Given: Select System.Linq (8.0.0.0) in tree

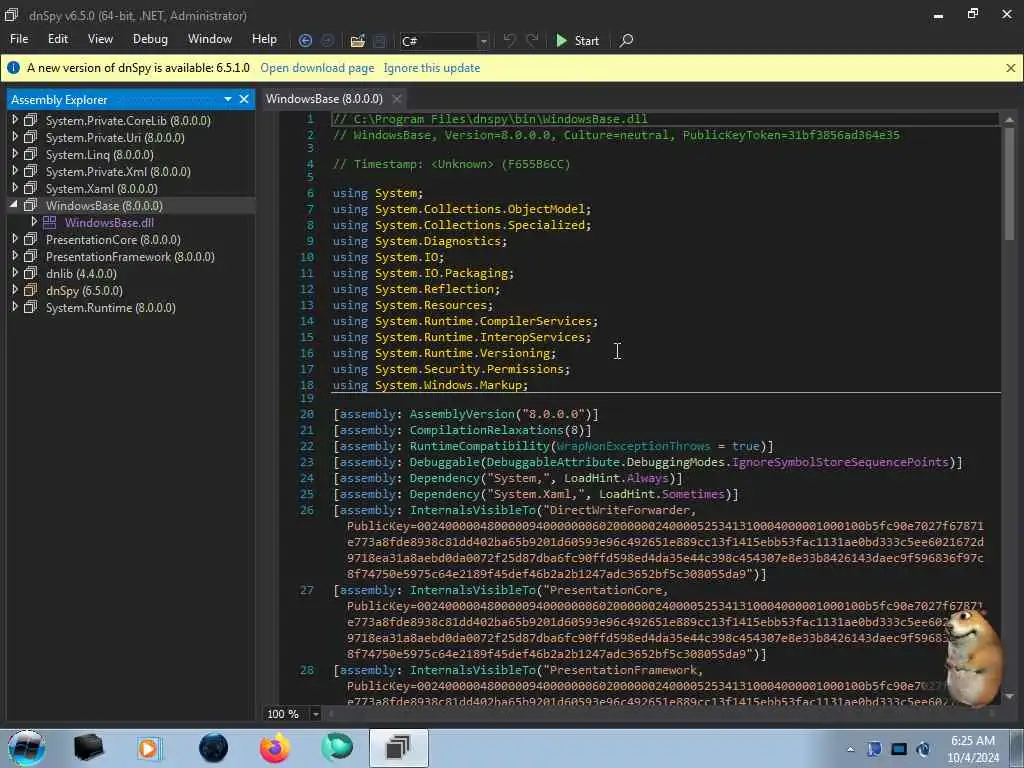Looking at the screenshot, I should click(x=99, y=155).
